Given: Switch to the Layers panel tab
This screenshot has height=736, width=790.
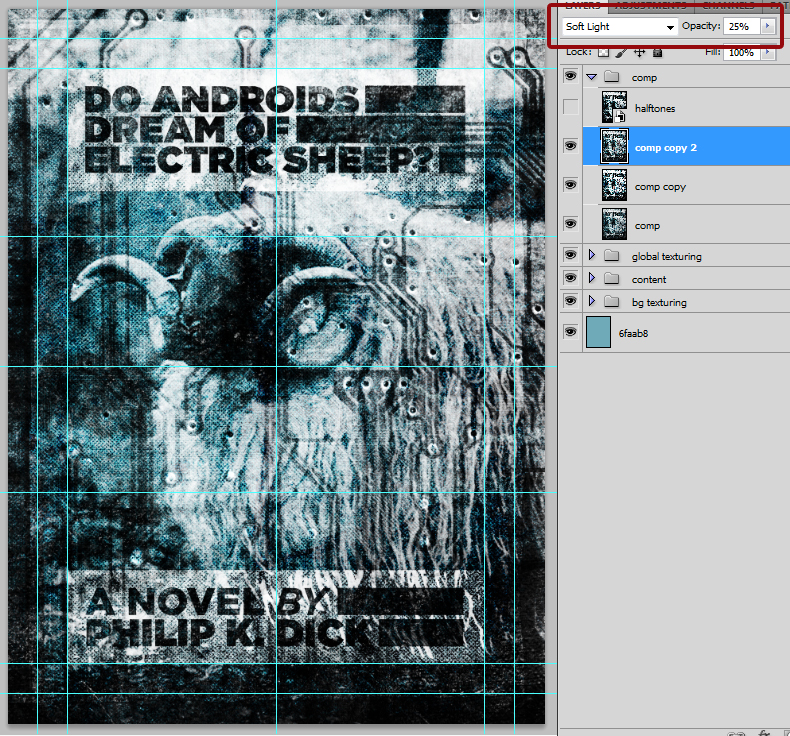Looking at the screenshot, I should [x=582, y=6].
